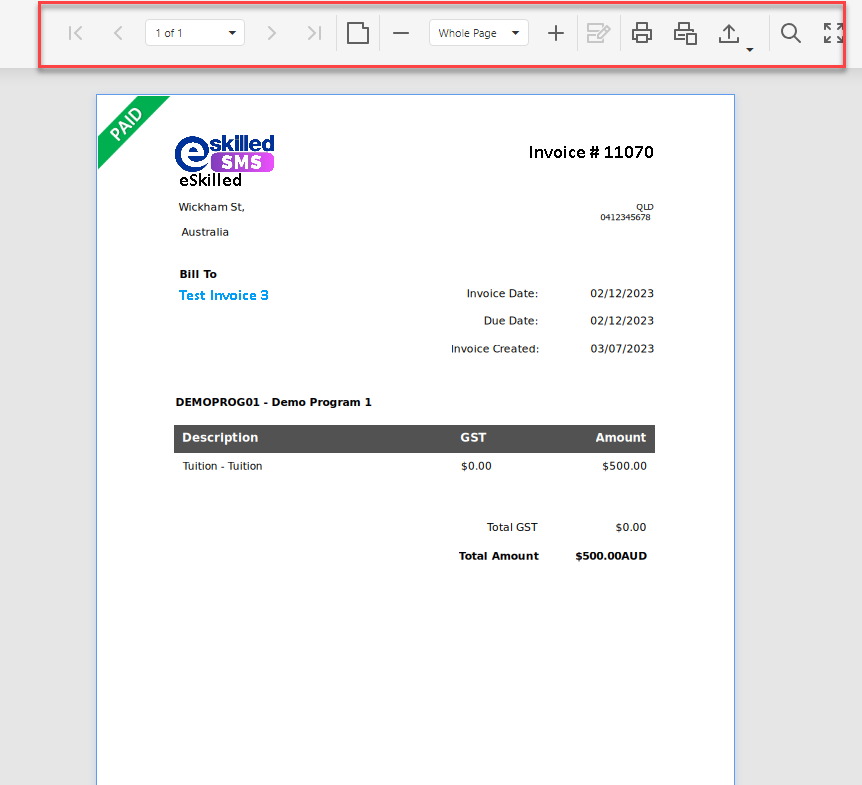Select the phone number '0412345678'
Viewport: 862px width, 785px height.
coord(625,217)
